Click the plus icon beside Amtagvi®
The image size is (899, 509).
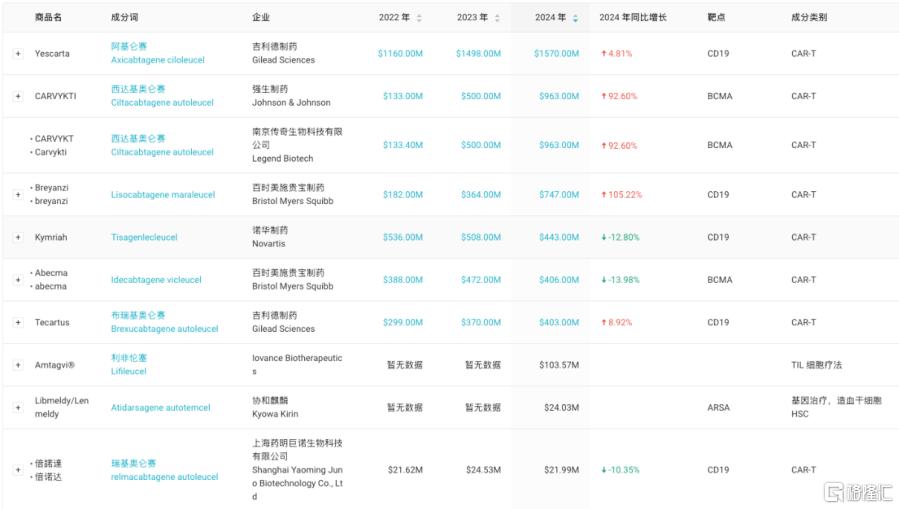point(18,365)
